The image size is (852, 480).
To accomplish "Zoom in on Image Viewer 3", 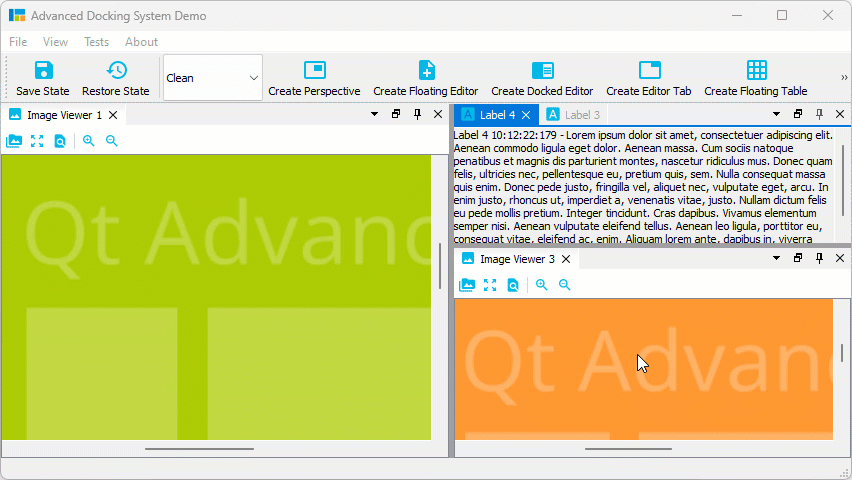I will [542, 285].
